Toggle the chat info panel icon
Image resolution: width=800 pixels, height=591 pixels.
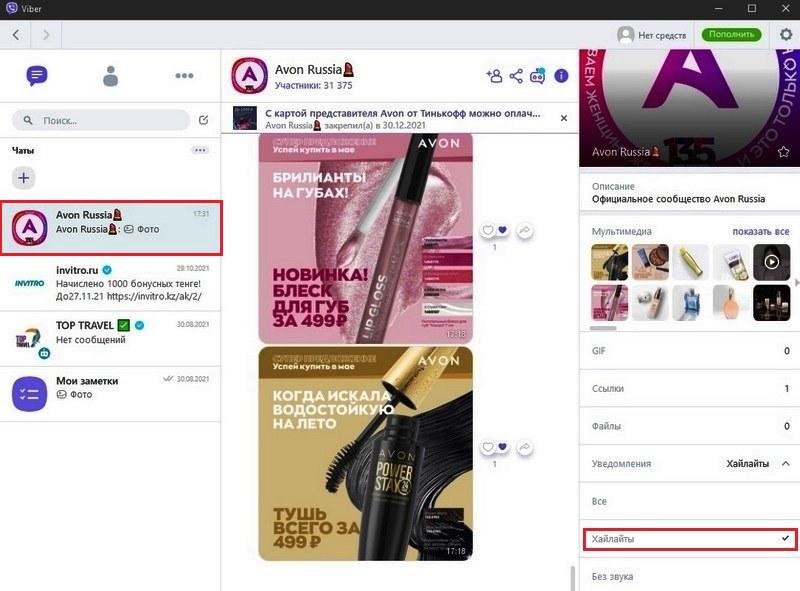tap(561, 76)
